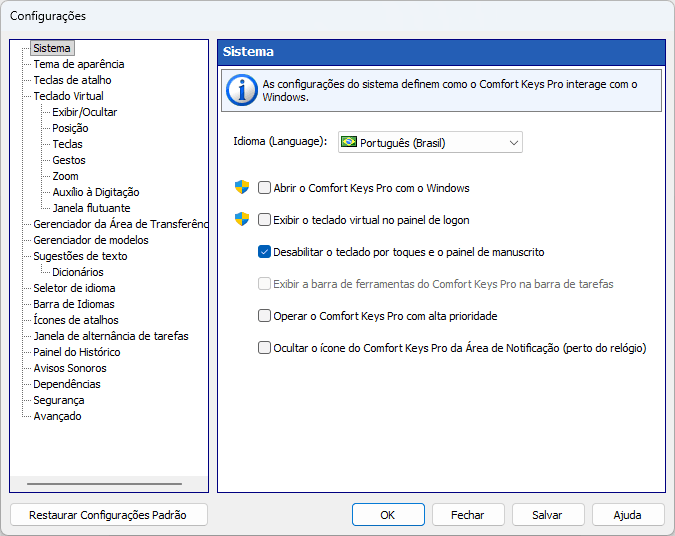The width and height of the screenshot is (675, 536).
Task: Open Barra de Idiomas settings
Action: tap(74, 304)
